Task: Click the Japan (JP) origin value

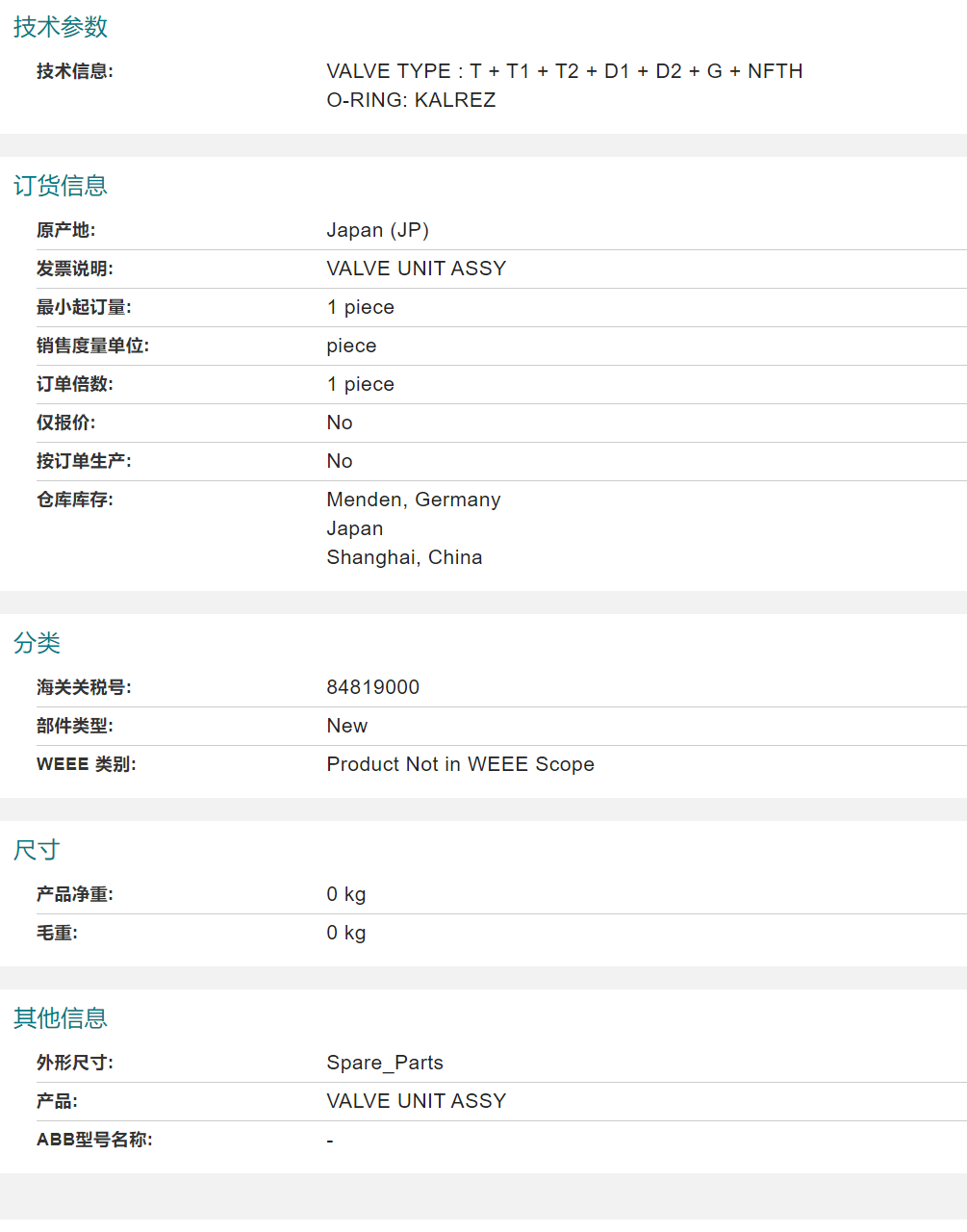Action: pyautogui.click(x=377, y=230)
